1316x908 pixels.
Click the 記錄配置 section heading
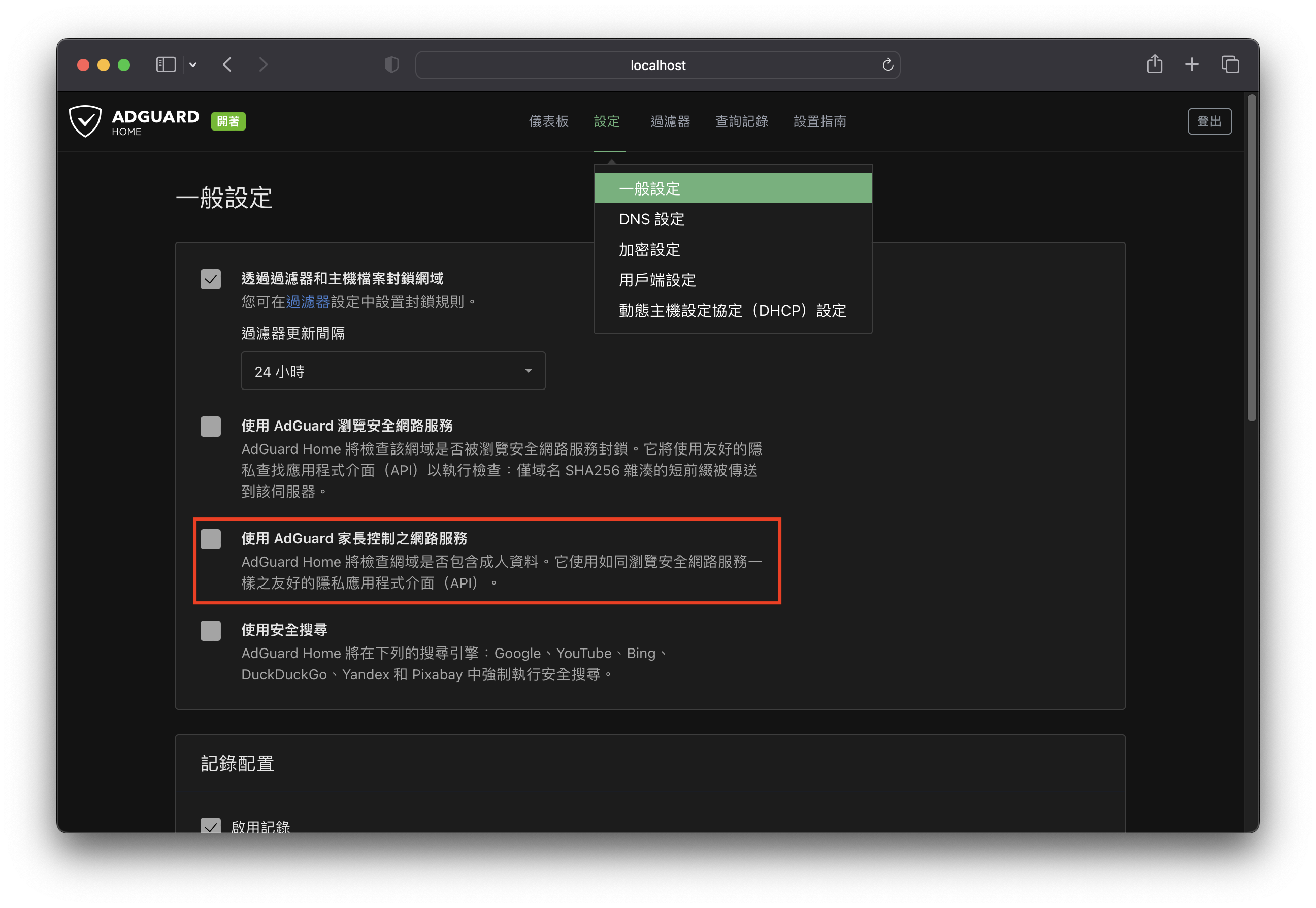(x=237, y=763)
